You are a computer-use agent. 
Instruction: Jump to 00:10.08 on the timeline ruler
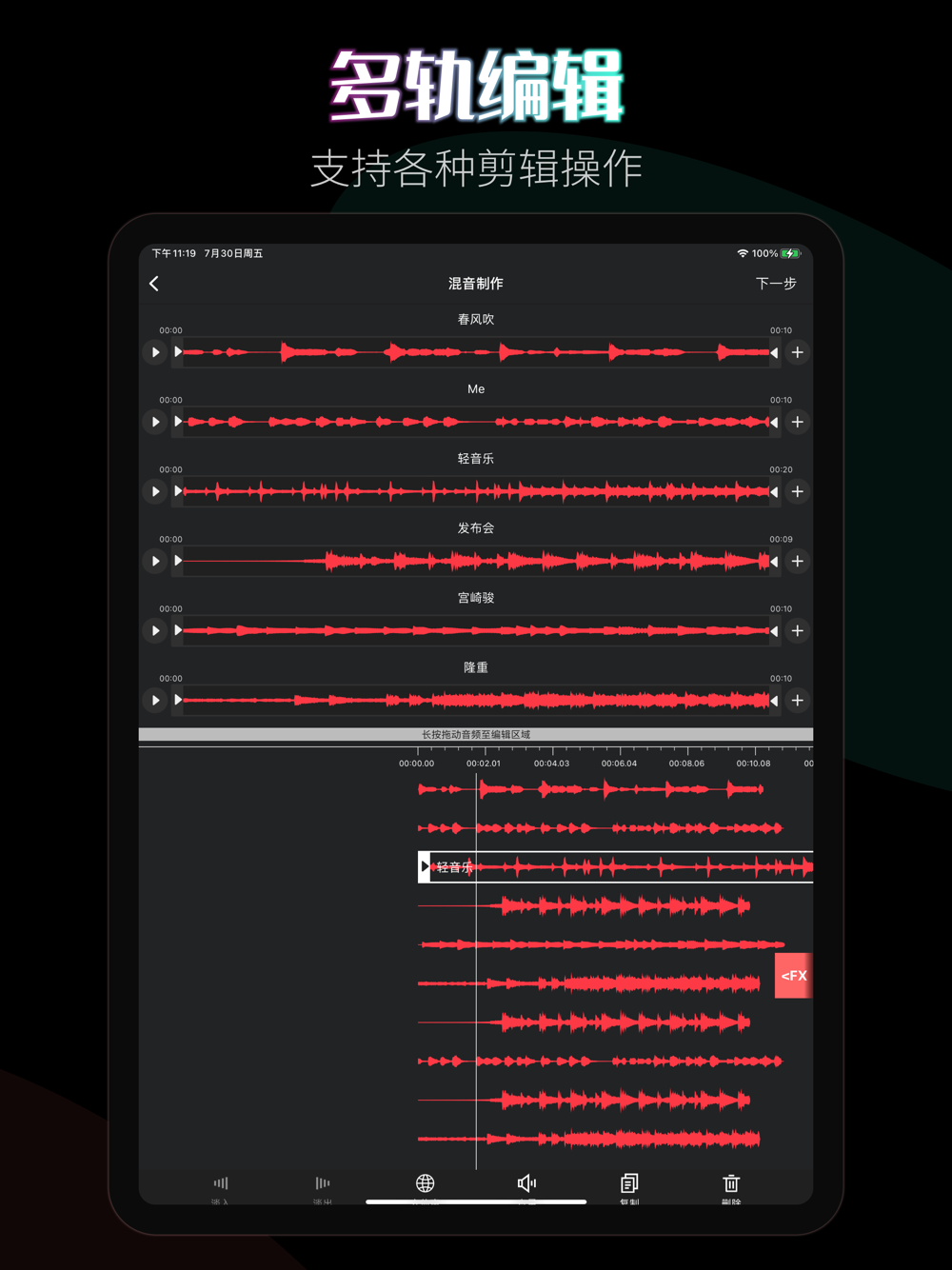tap(754, 763)
